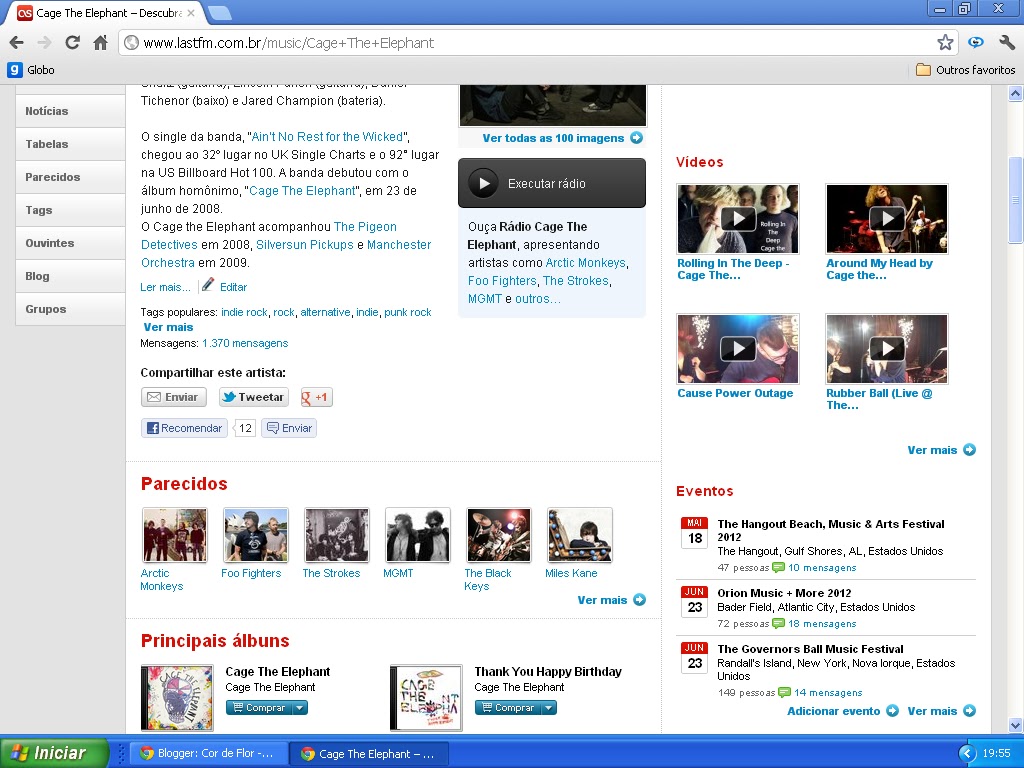Open the MGMT artist thumbnail
Screen dimensions: 1024x768
click(x=417, y=536)
